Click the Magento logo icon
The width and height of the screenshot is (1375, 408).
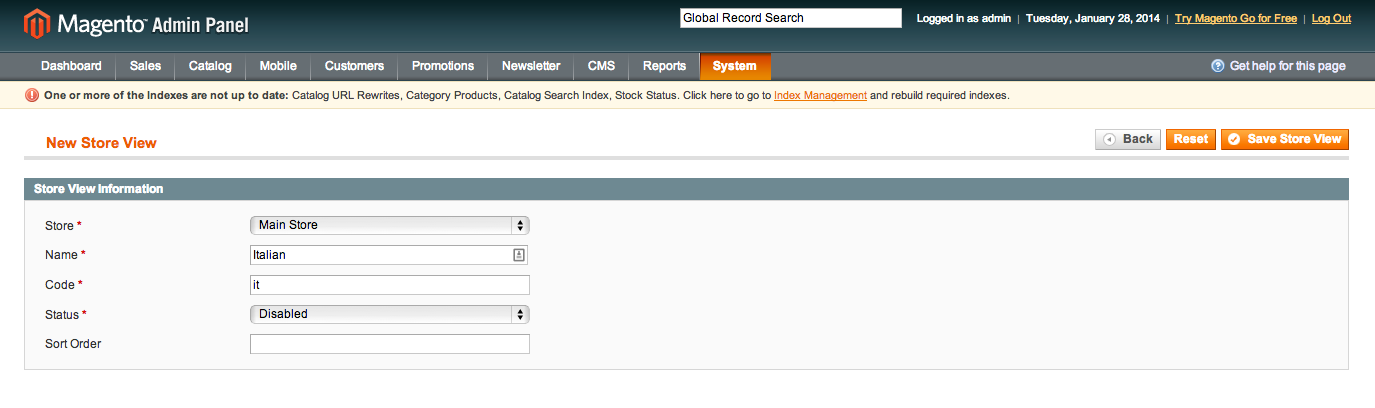(x=39, y=23)
